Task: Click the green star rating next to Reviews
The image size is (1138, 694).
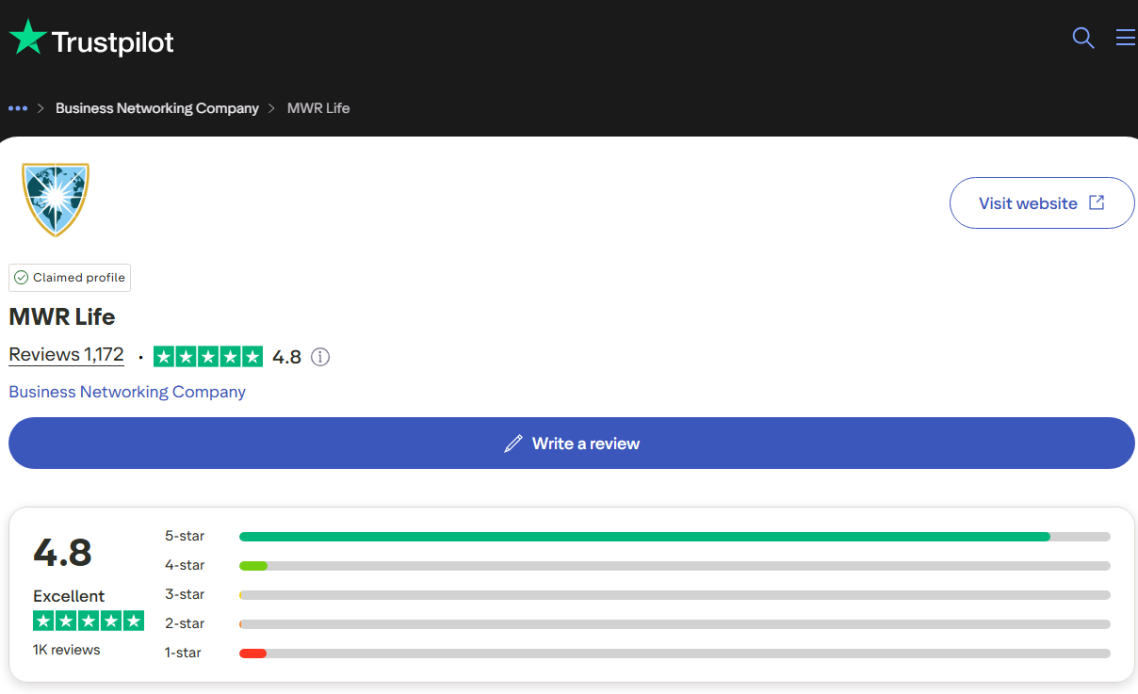Action: 208,357
